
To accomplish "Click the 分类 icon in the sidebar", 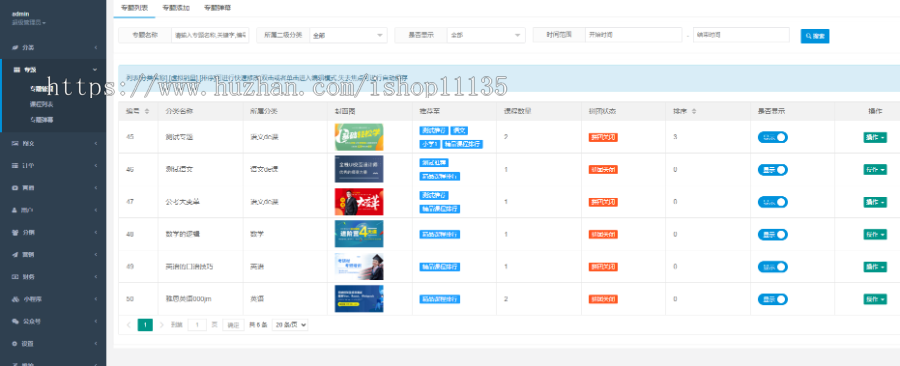I will 15,47.
